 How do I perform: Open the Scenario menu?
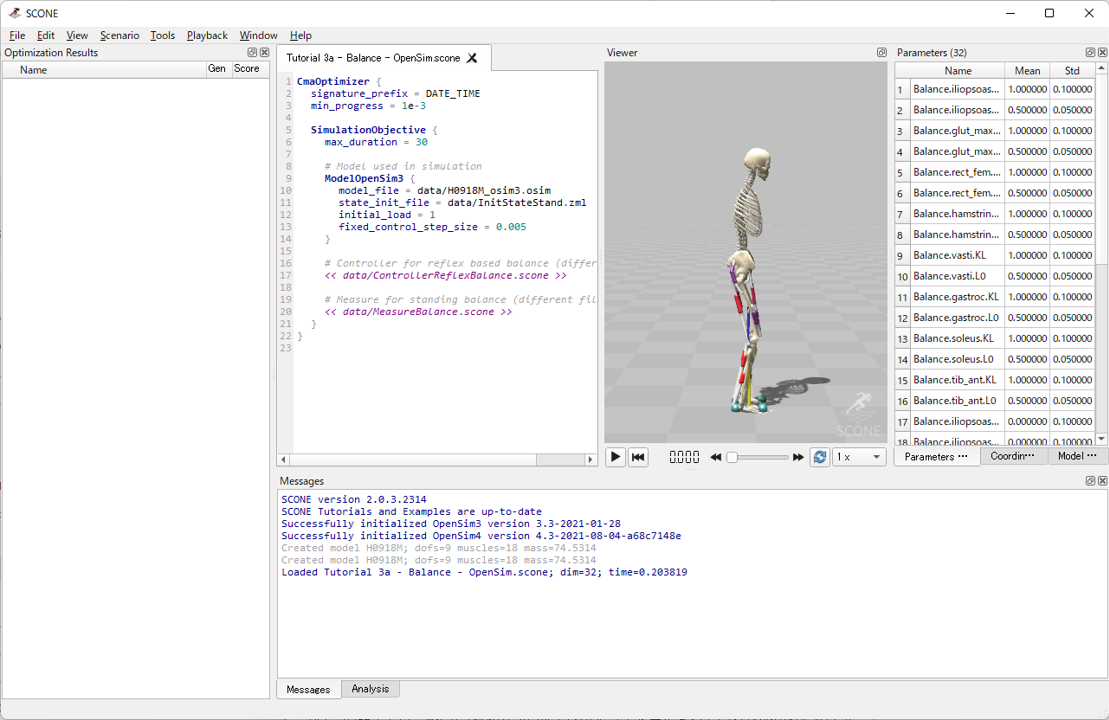coord(119,35)
